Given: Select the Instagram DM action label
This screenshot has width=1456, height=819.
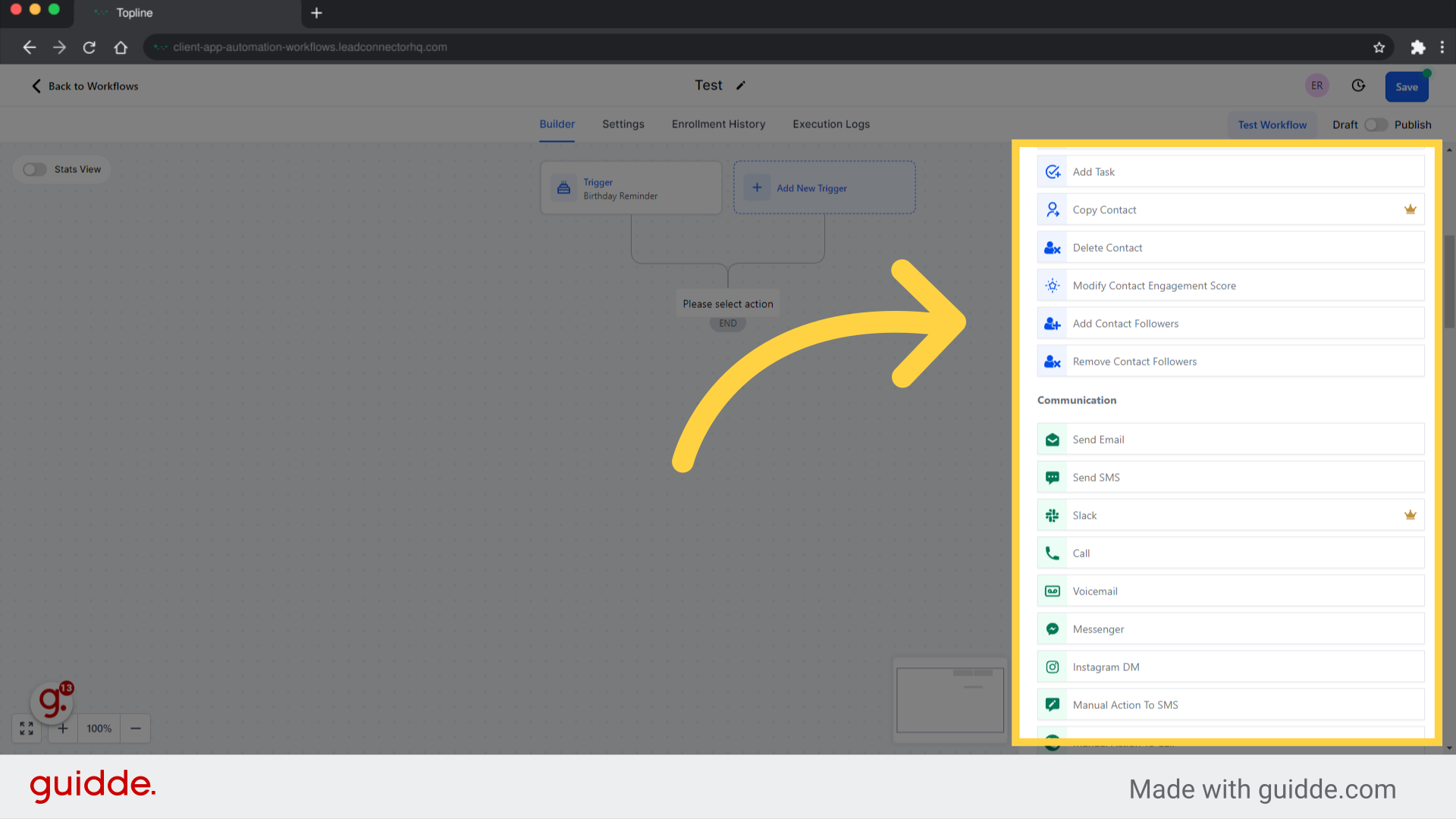Looking at the screenshot, I should coord(1106,667).
